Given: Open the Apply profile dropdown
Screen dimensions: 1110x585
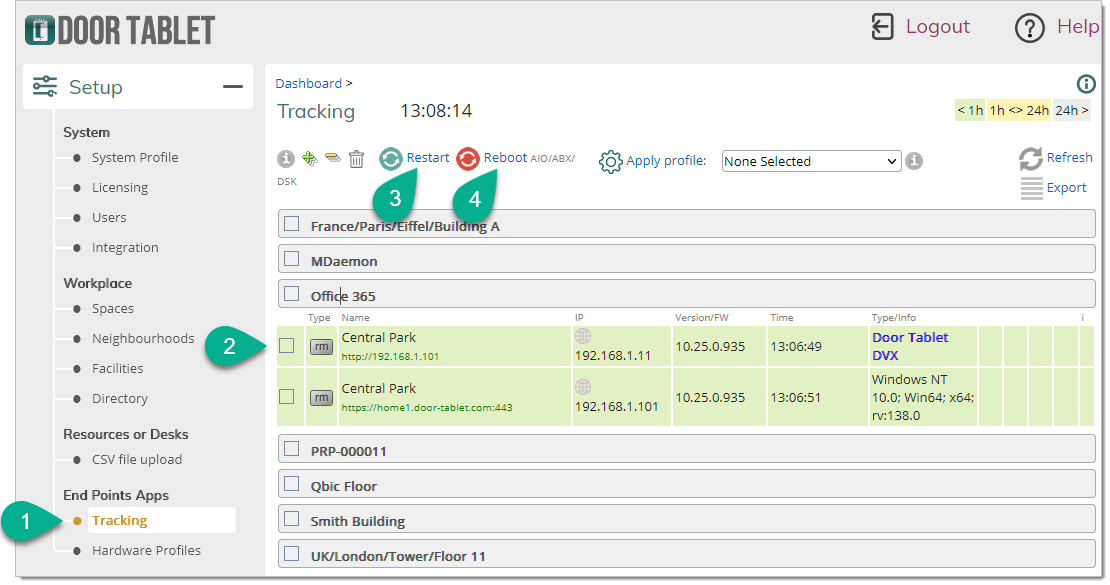Looking at the screenshot, I should click(x=811, y=161).
